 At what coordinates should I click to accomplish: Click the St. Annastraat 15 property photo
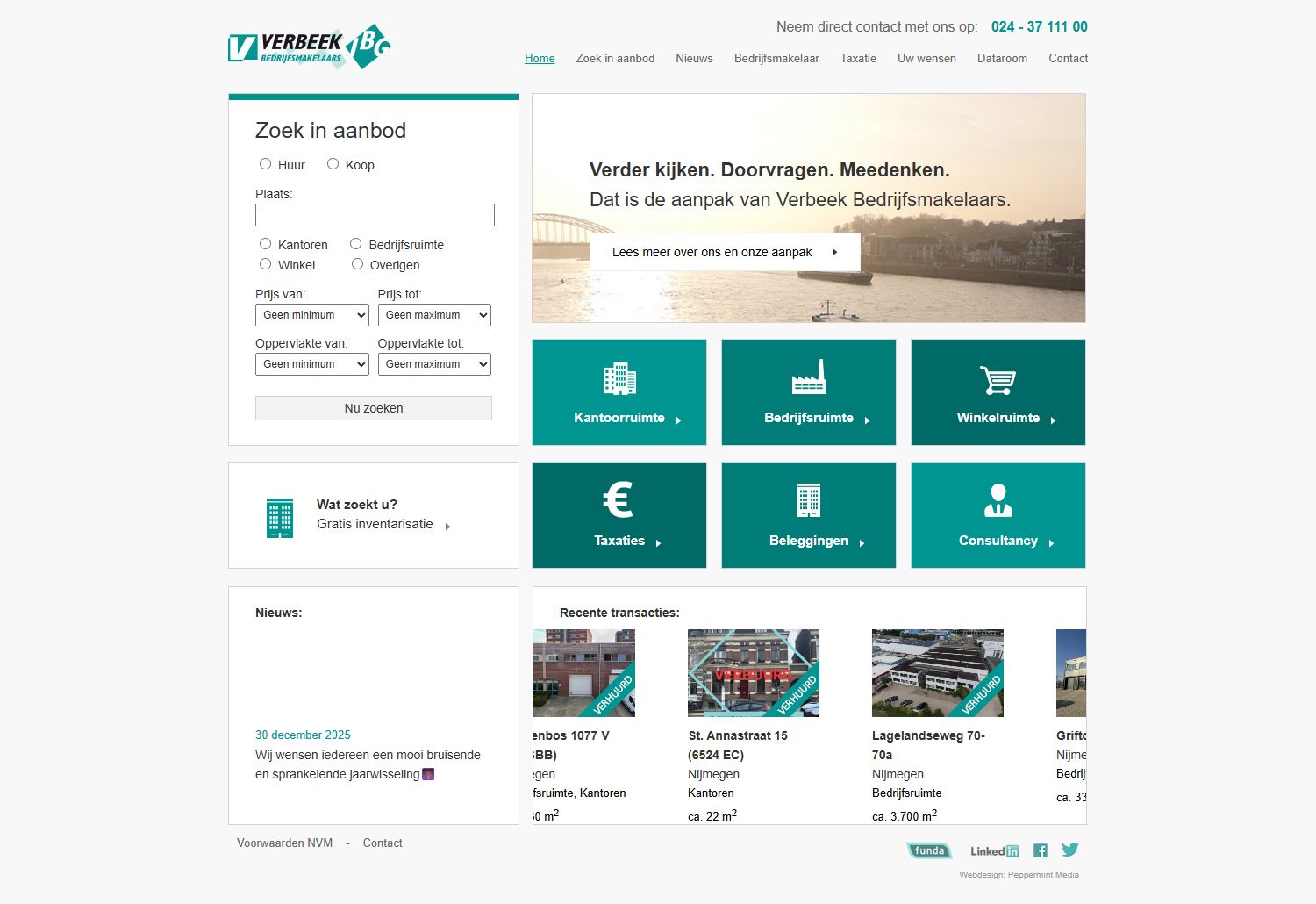point(753,672)
